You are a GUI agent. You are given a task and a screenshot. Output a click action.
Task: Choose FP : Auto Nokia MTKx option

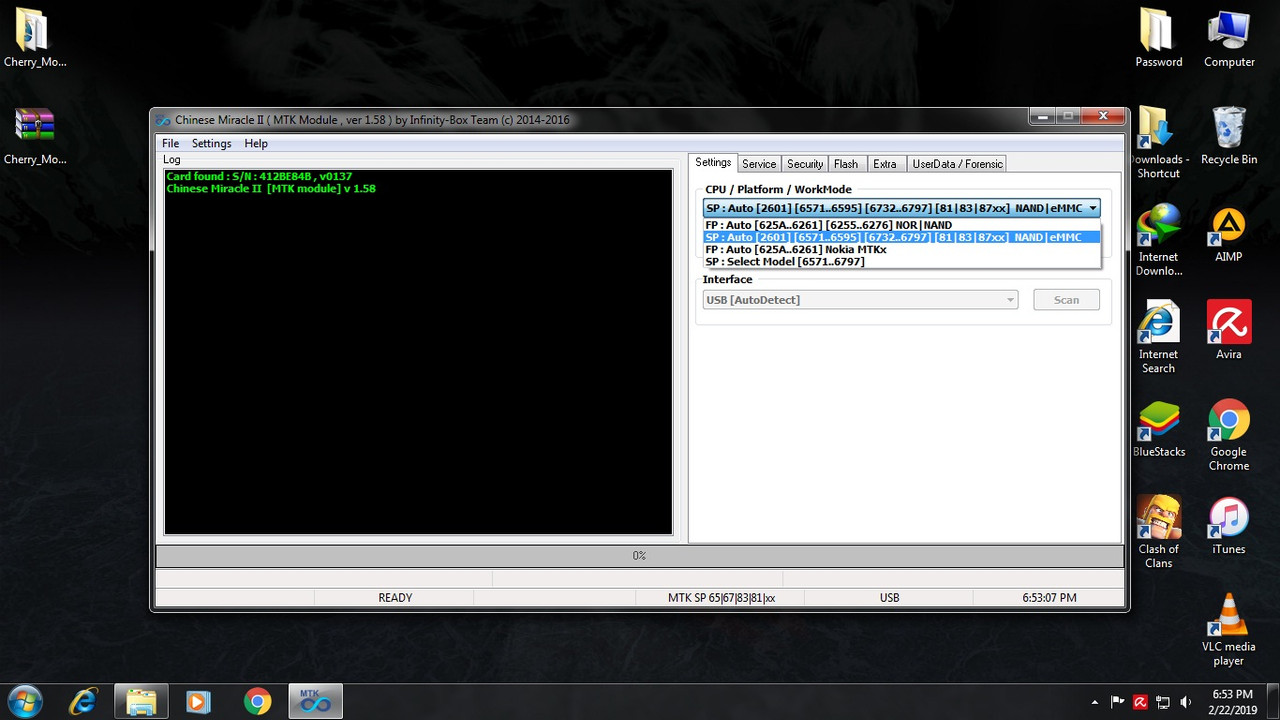901,249
